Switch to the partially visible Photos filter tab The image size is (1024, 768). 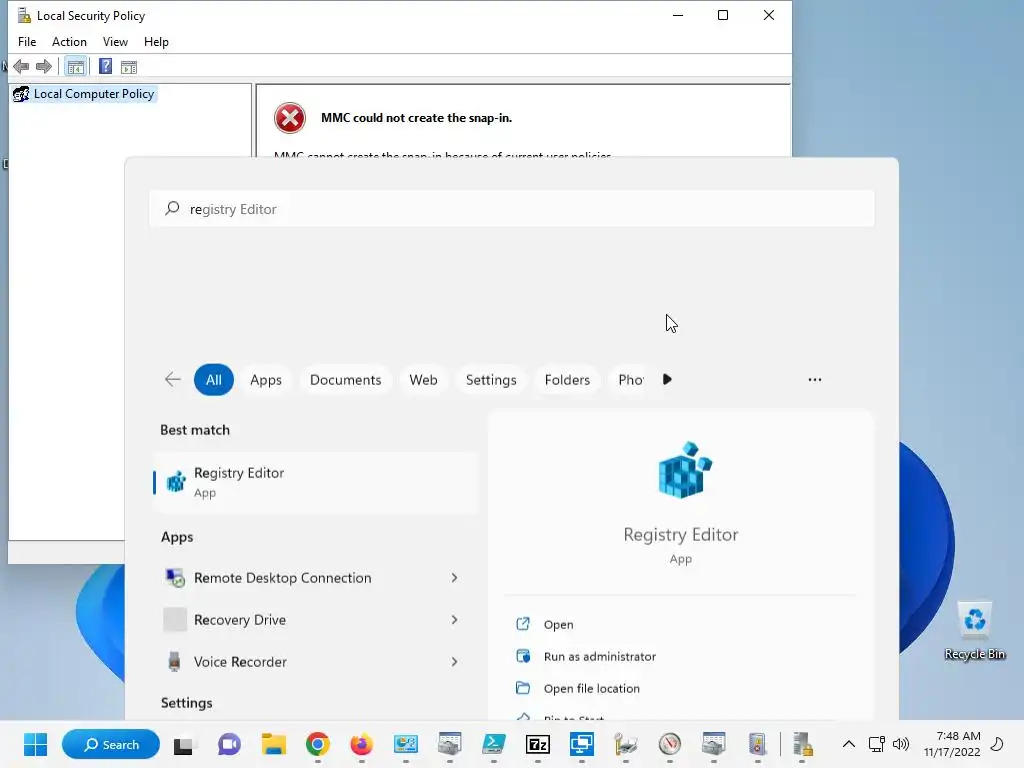tap(630, 380)
